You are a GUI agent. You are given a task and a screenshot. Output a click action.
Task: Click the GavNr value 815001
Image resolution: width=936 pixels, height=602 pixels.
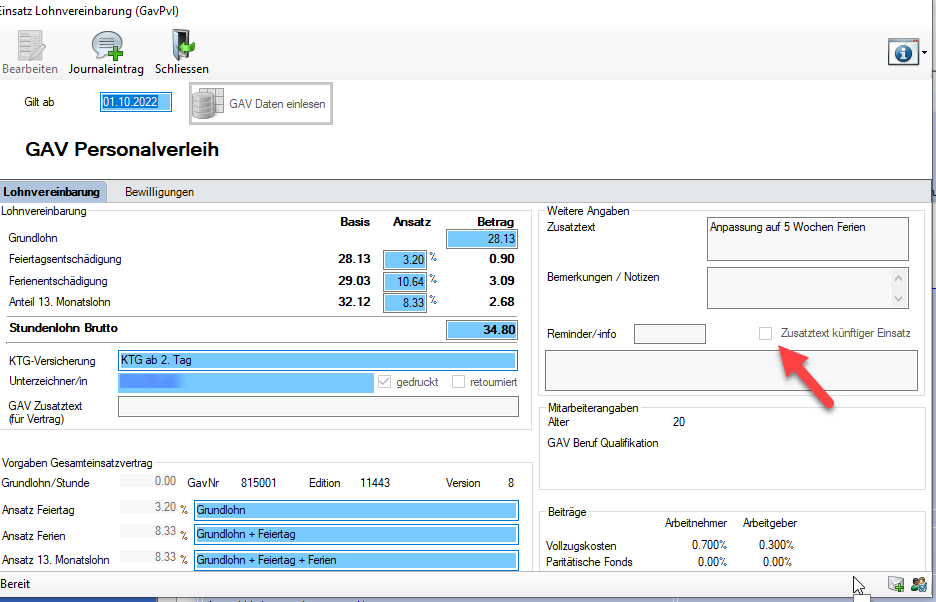coord(259,483)
